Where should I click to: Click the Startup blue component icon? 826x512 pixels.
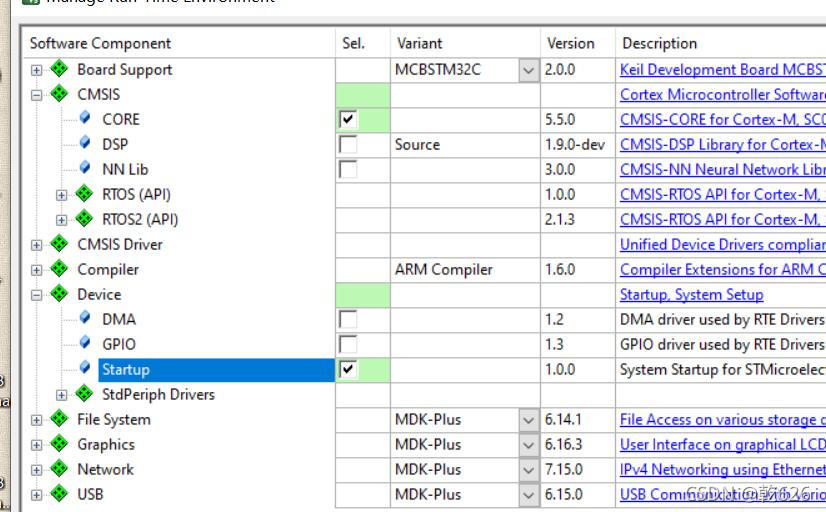pyautogui.click(x=85, y=368)
